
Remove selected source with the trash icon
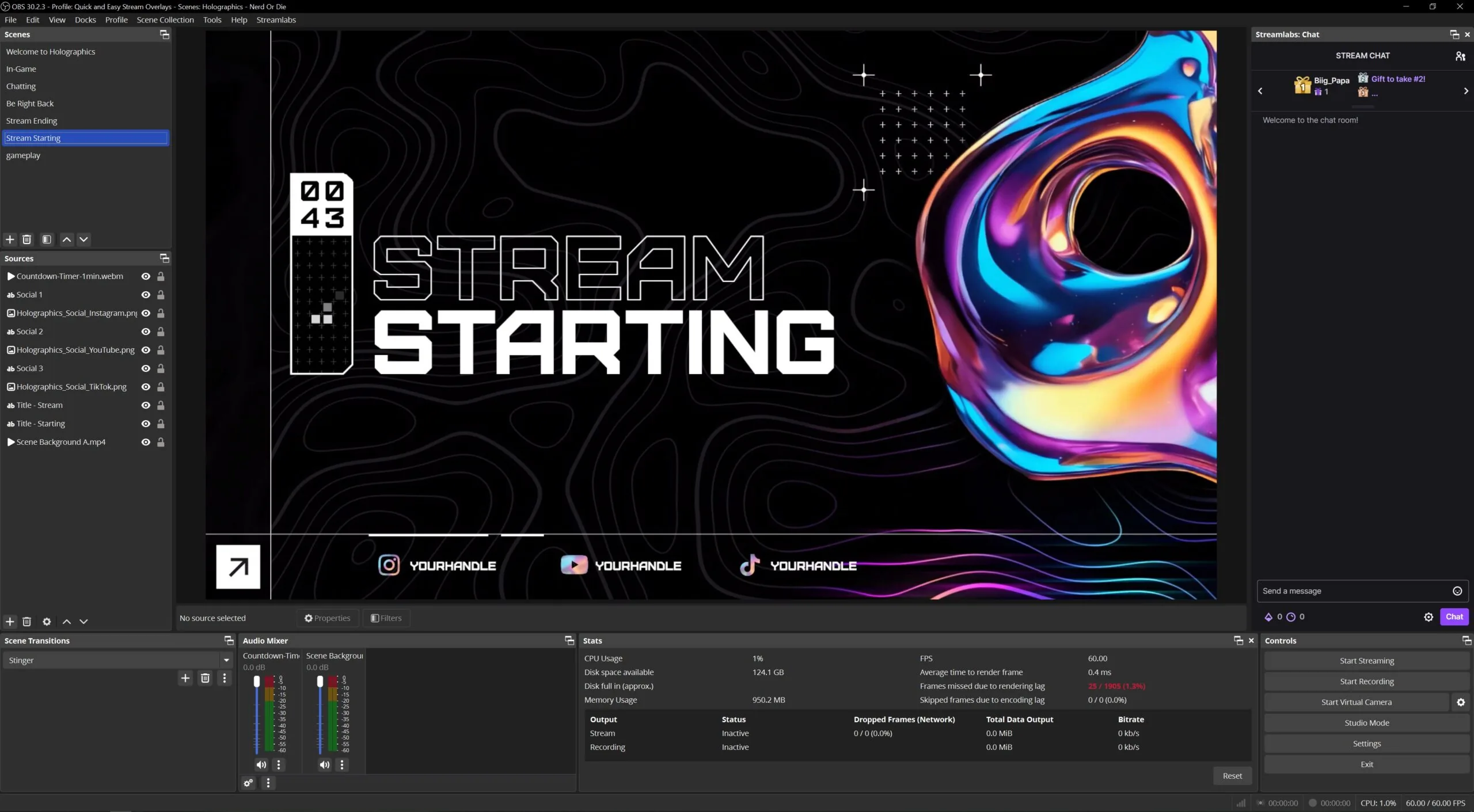coord(26,622)
